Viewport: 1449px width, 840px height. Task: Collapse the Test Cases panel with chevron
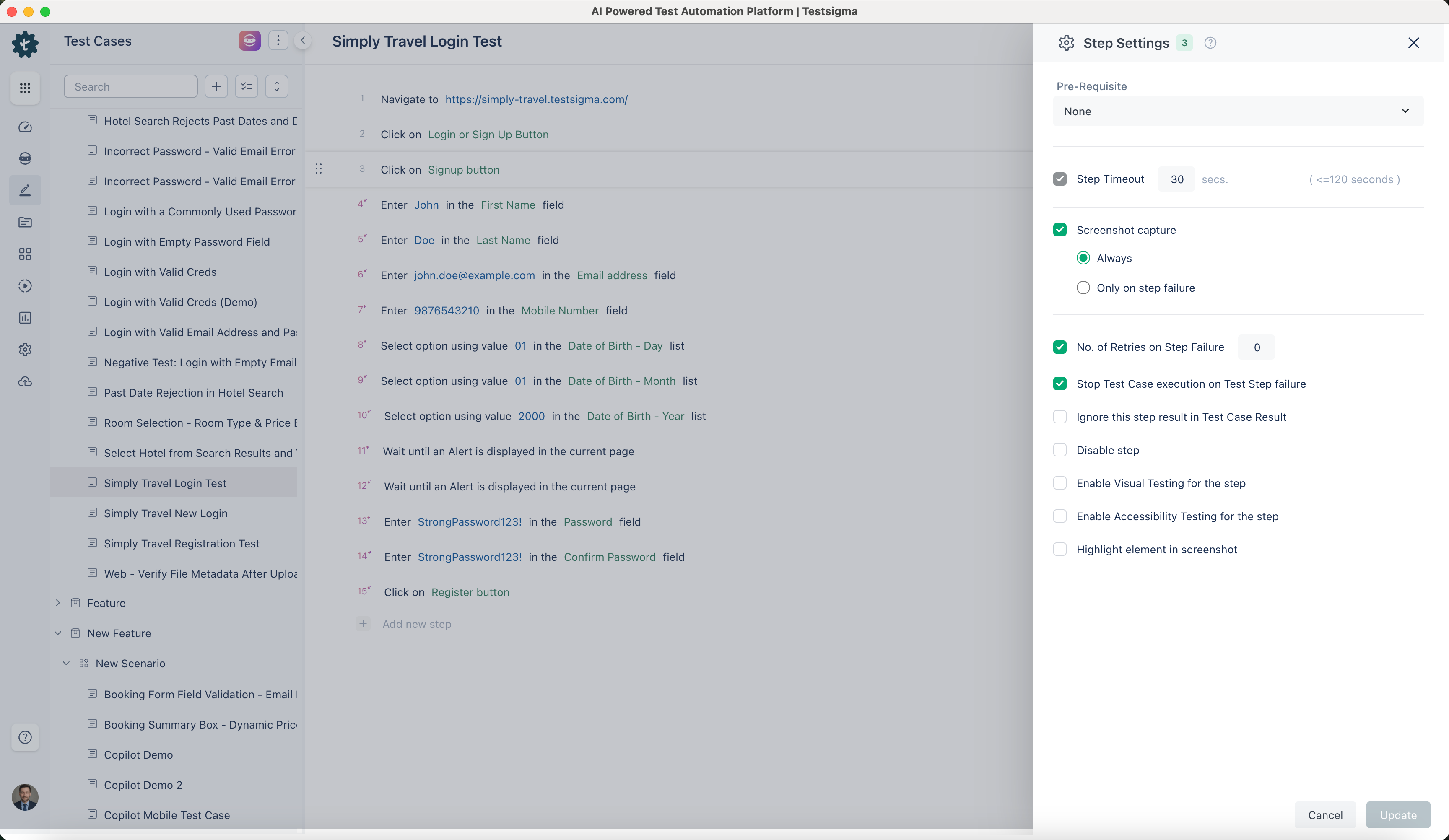(x=303, y=41)
